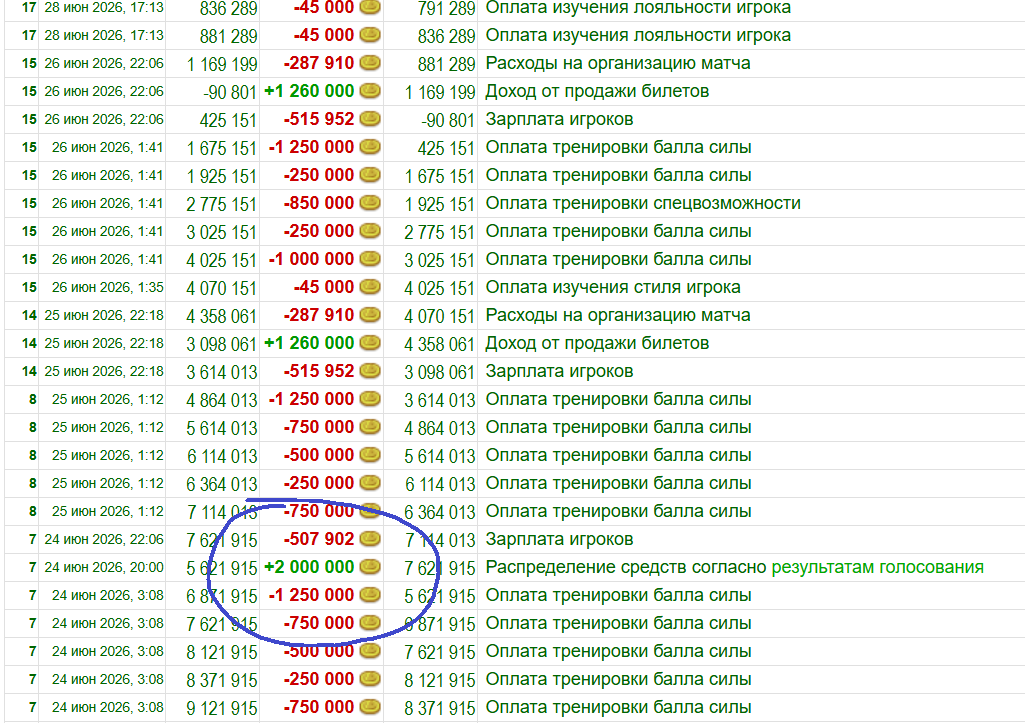Click coin icon beside -750 000 ending balance 4 864 013
The height and width of the screenshot is (723, 1025).
click(x=370, y=427)
